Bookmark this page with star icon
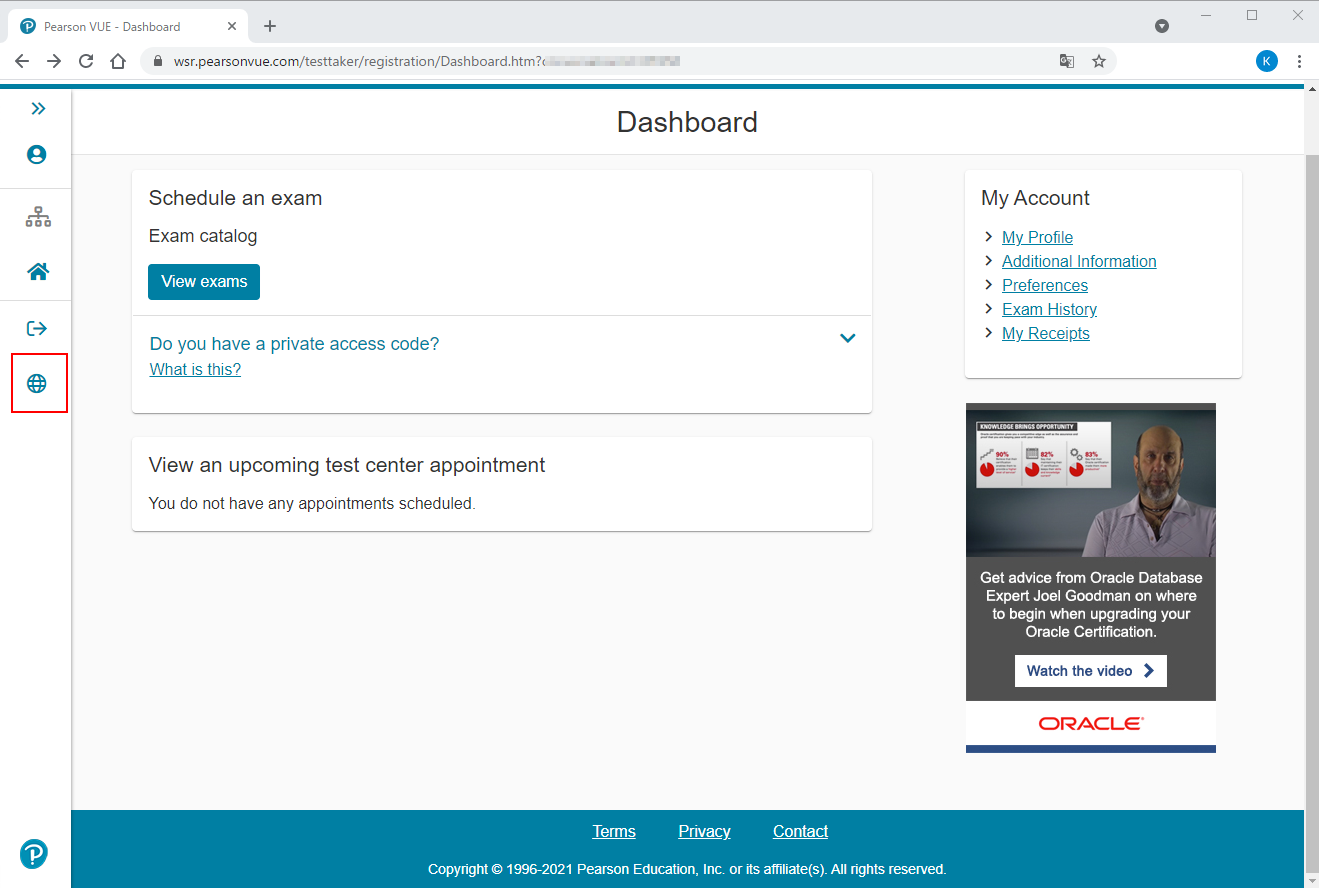 (x=1099, y=61)
